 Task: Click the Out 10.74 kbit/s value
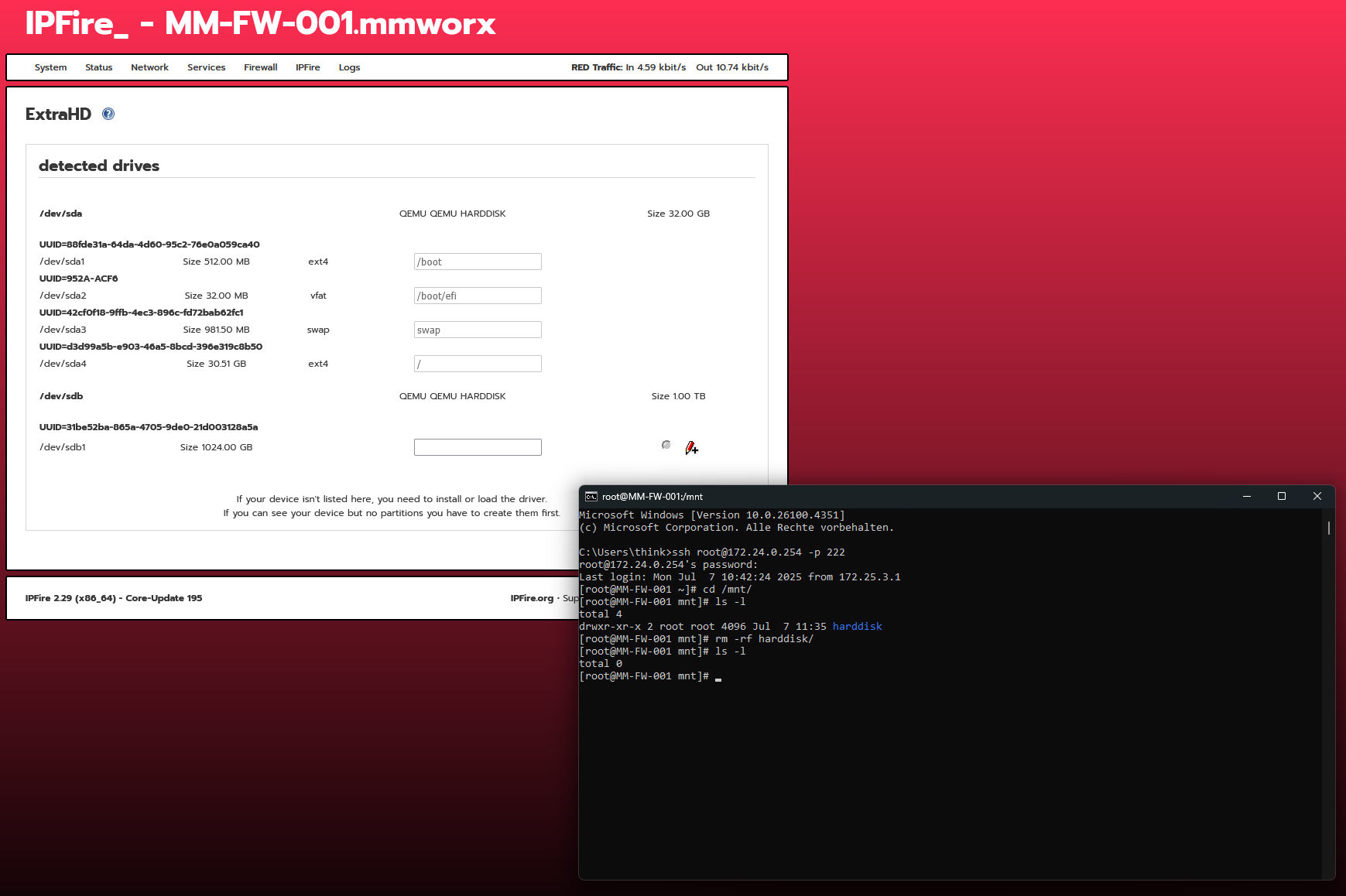732,67
